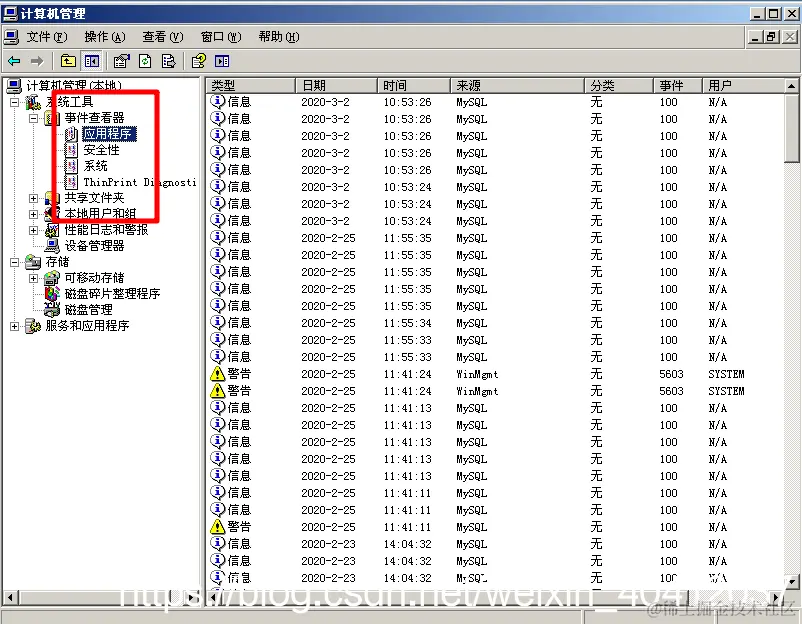Click the 磁盘碎片整理程序 tree icon

(52, 294)
